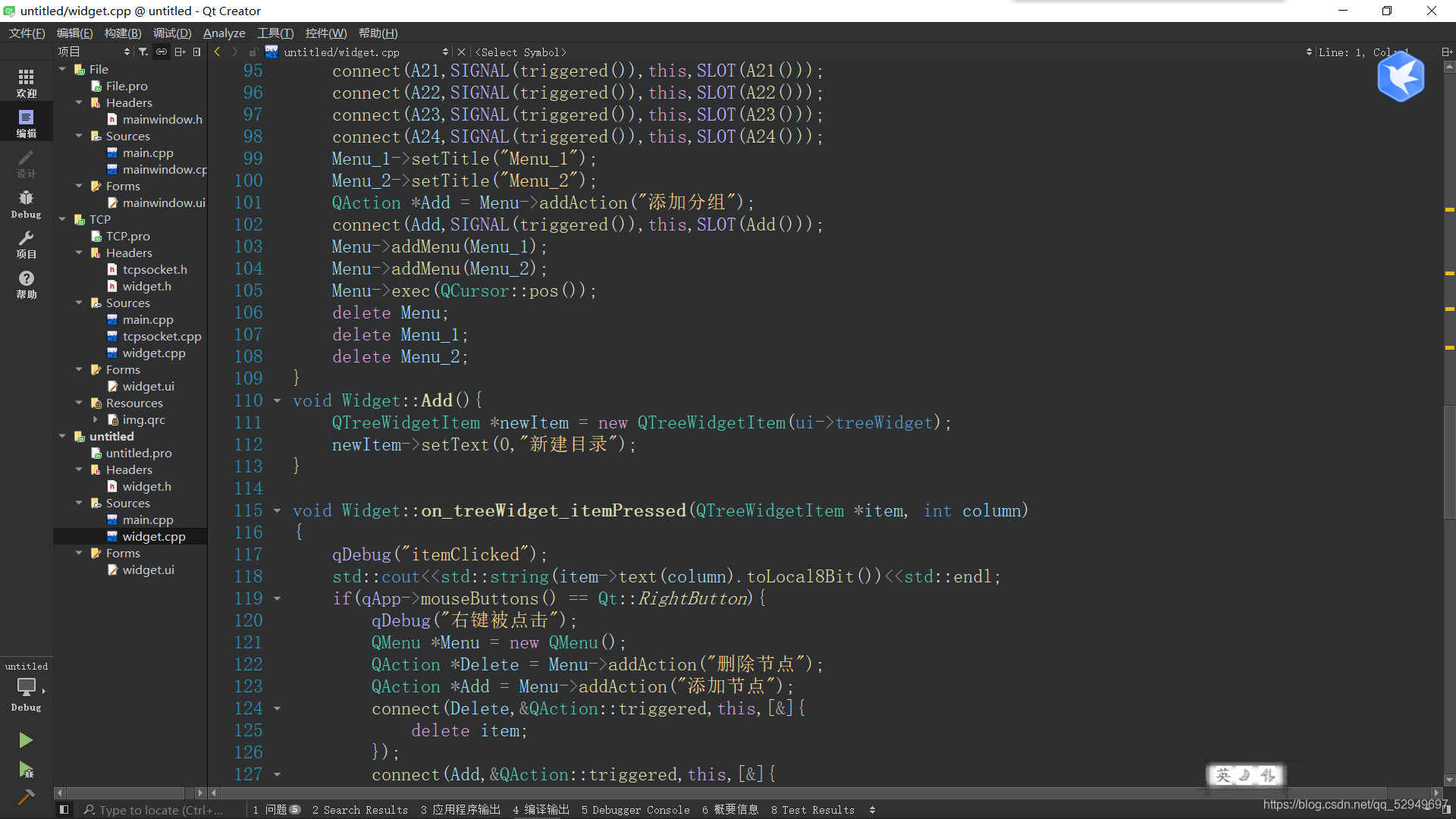Switch to 欢迎 (Welcome) mode
The height and width of the screenshot is (819, 1456).
(25, 81)
